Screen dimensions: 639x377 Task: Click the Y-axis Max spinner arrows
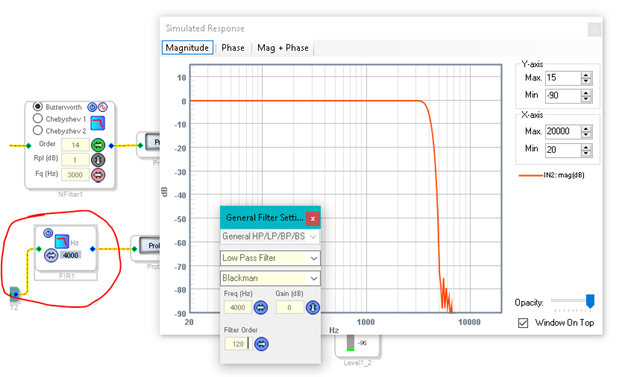coord(586,78)
